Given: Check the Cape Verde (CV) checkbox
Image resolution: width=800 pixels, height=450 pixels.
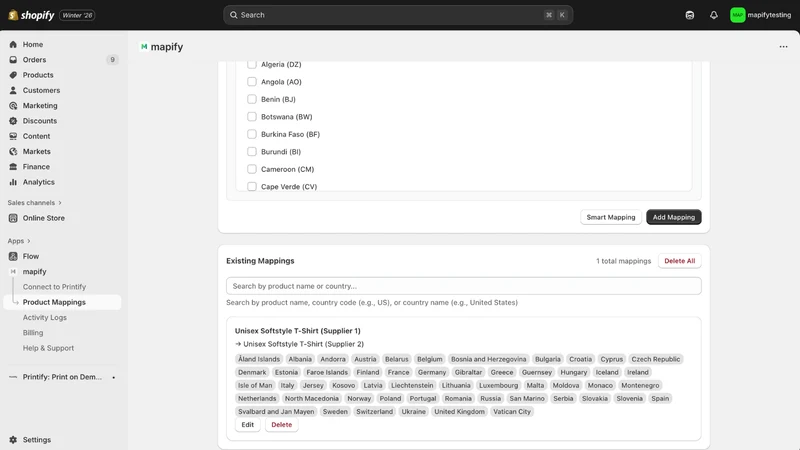Looking at the screenshot, I should [x=252, y=187].
